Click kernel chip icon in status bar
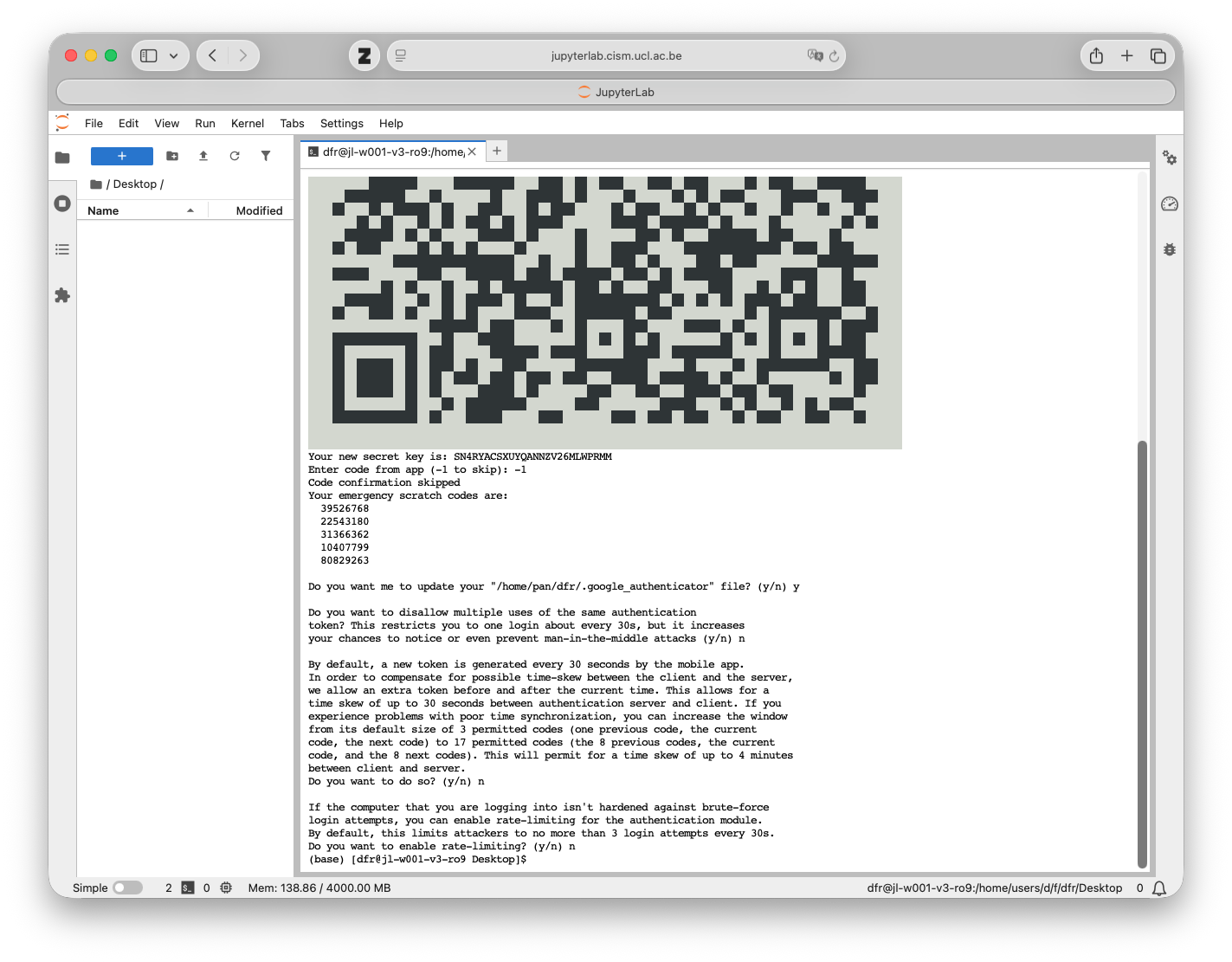 (226, 888)
